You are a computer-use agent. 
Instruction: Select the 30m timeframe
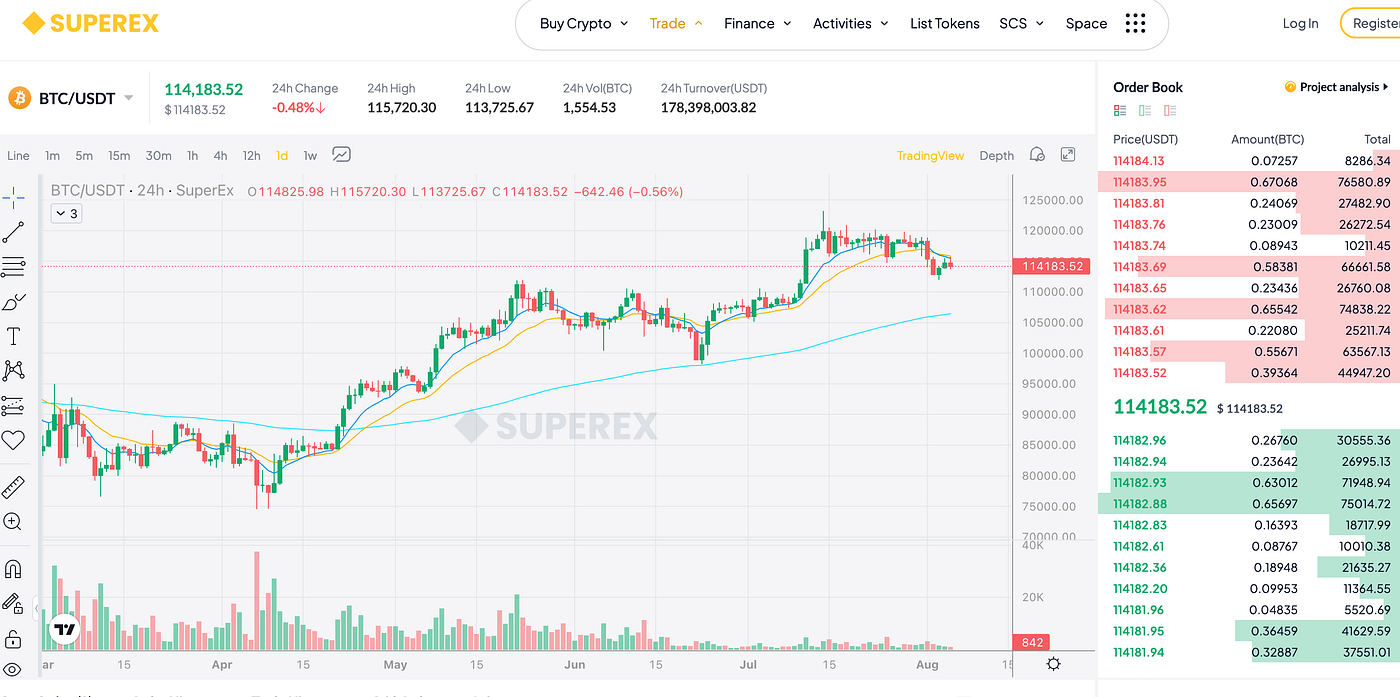click(x=158, y=155)
